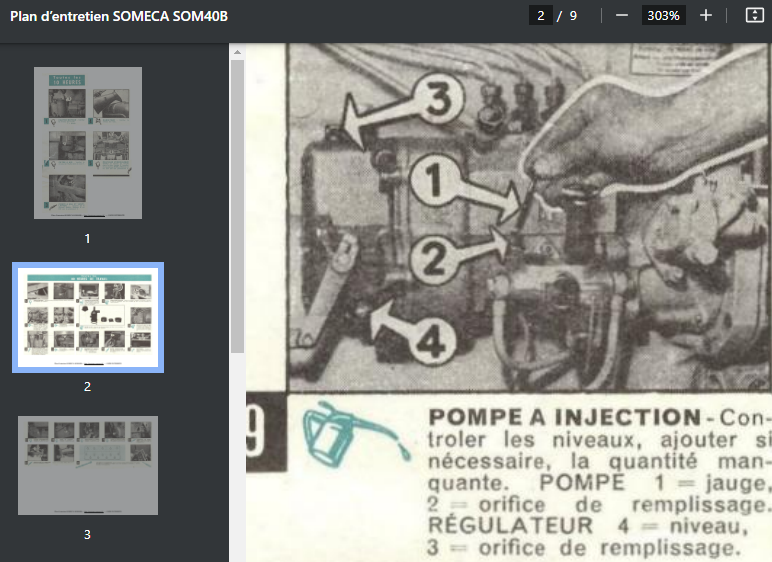Click the teal oil can illustration
772x562 pixels.
355,433
